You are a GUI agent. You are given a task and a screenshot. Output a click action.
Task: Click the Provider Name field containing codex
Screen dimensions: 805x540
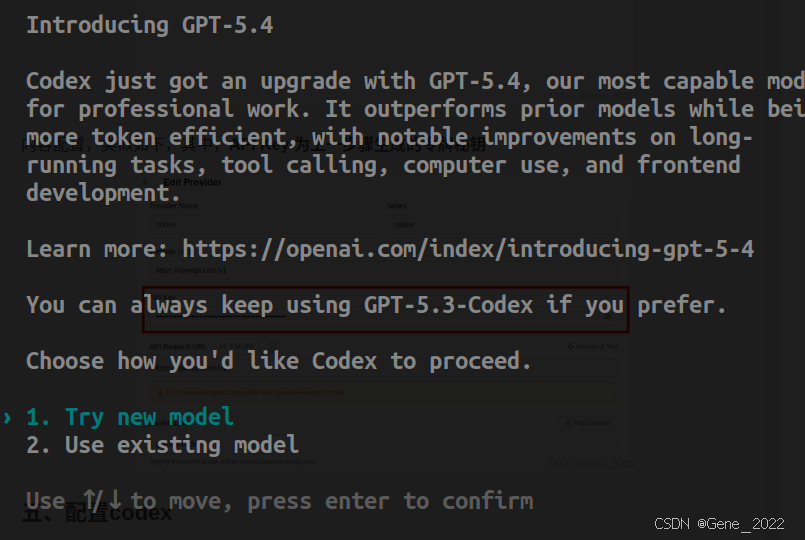pos(265,224)
